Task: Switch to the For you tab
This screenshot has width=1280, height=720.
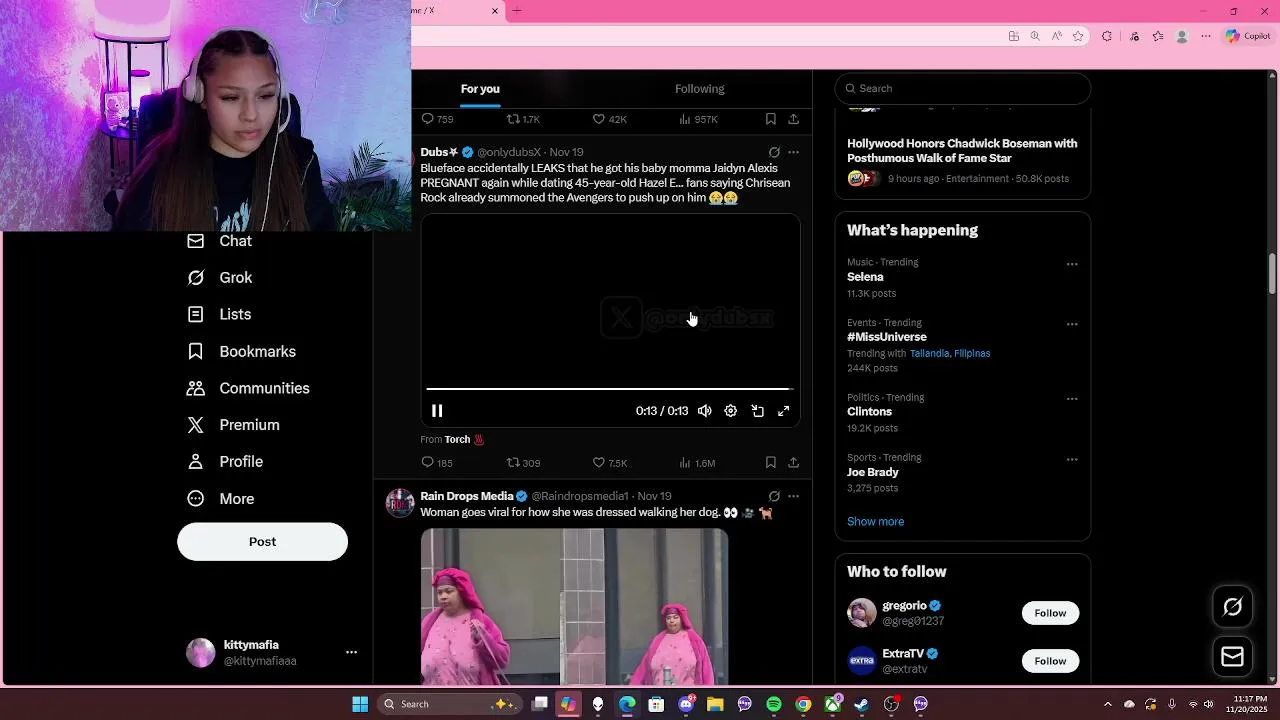Action: 480,89
